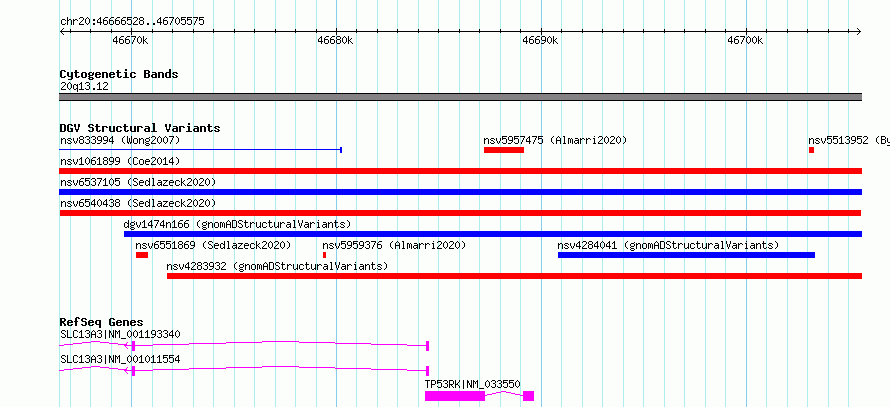Image resolution: width=890 pixels, height=407 pixels.
Task: Click the 46700k ruler position label
Action: (745, 41)
